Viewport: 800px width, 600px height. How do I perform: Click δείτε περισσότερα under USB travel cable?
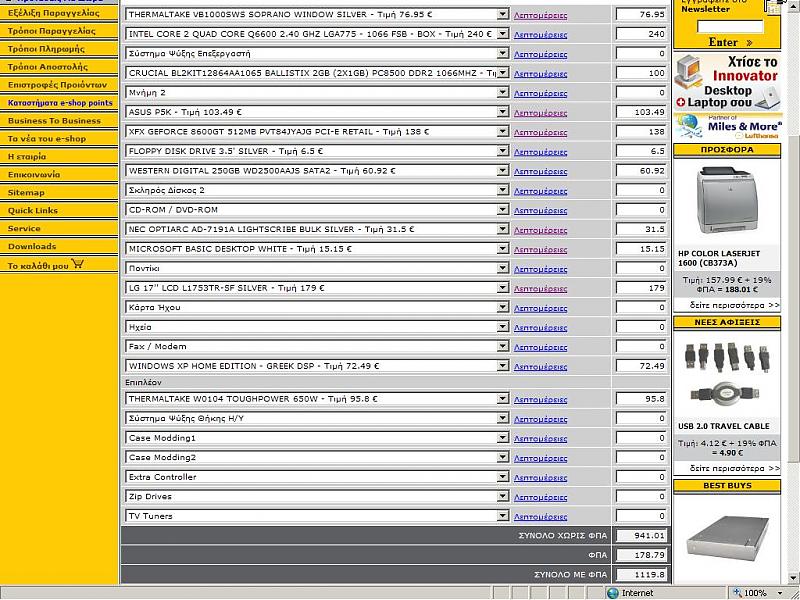734,468
